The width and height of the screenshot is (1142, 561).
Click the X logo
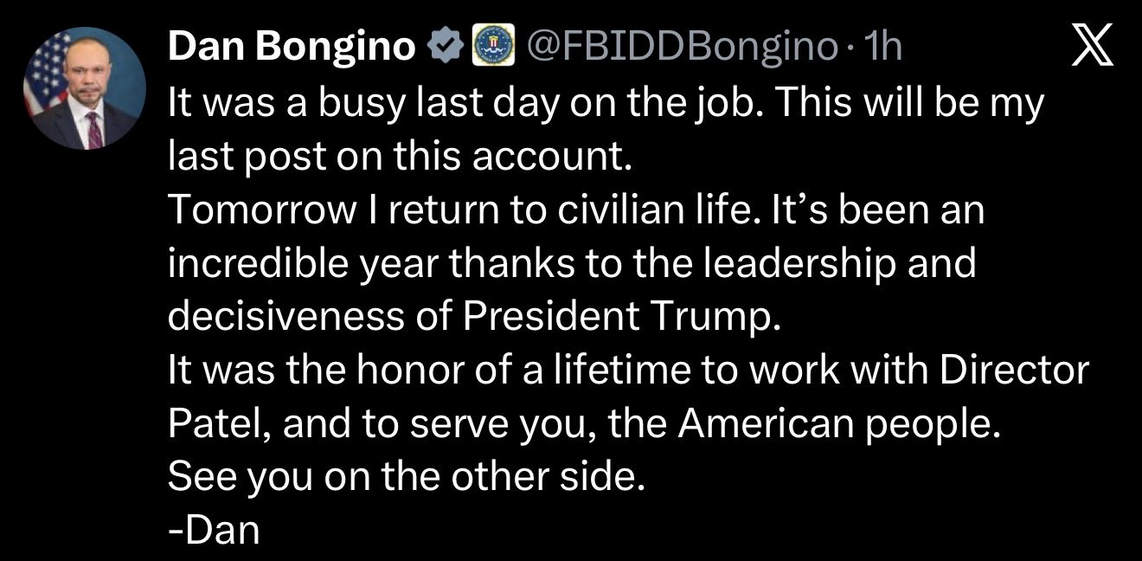[1091, 47]
